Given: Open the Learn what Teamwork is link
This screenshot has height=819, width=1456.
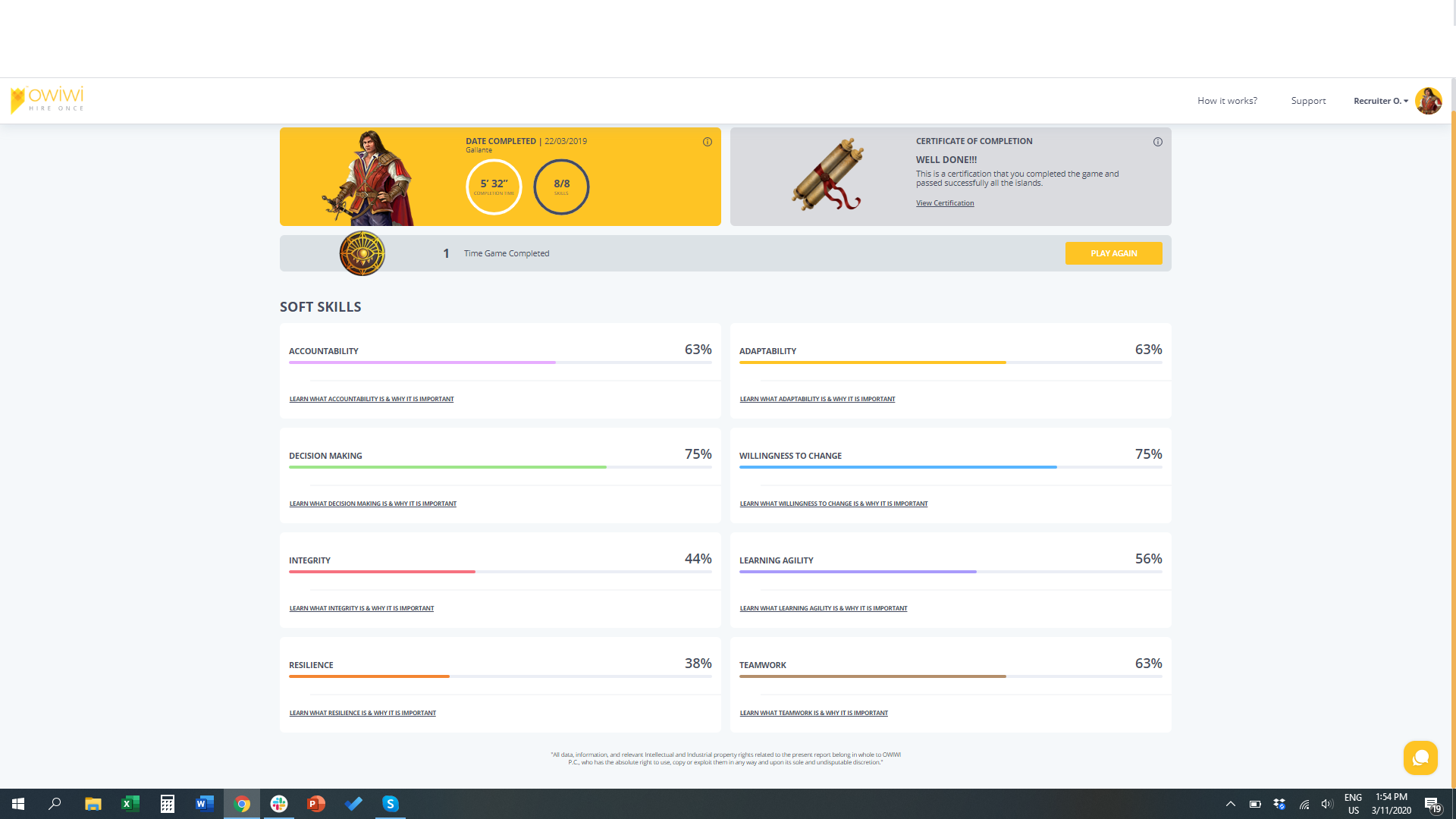Looking at the screenshot, I should click(814, 713).
